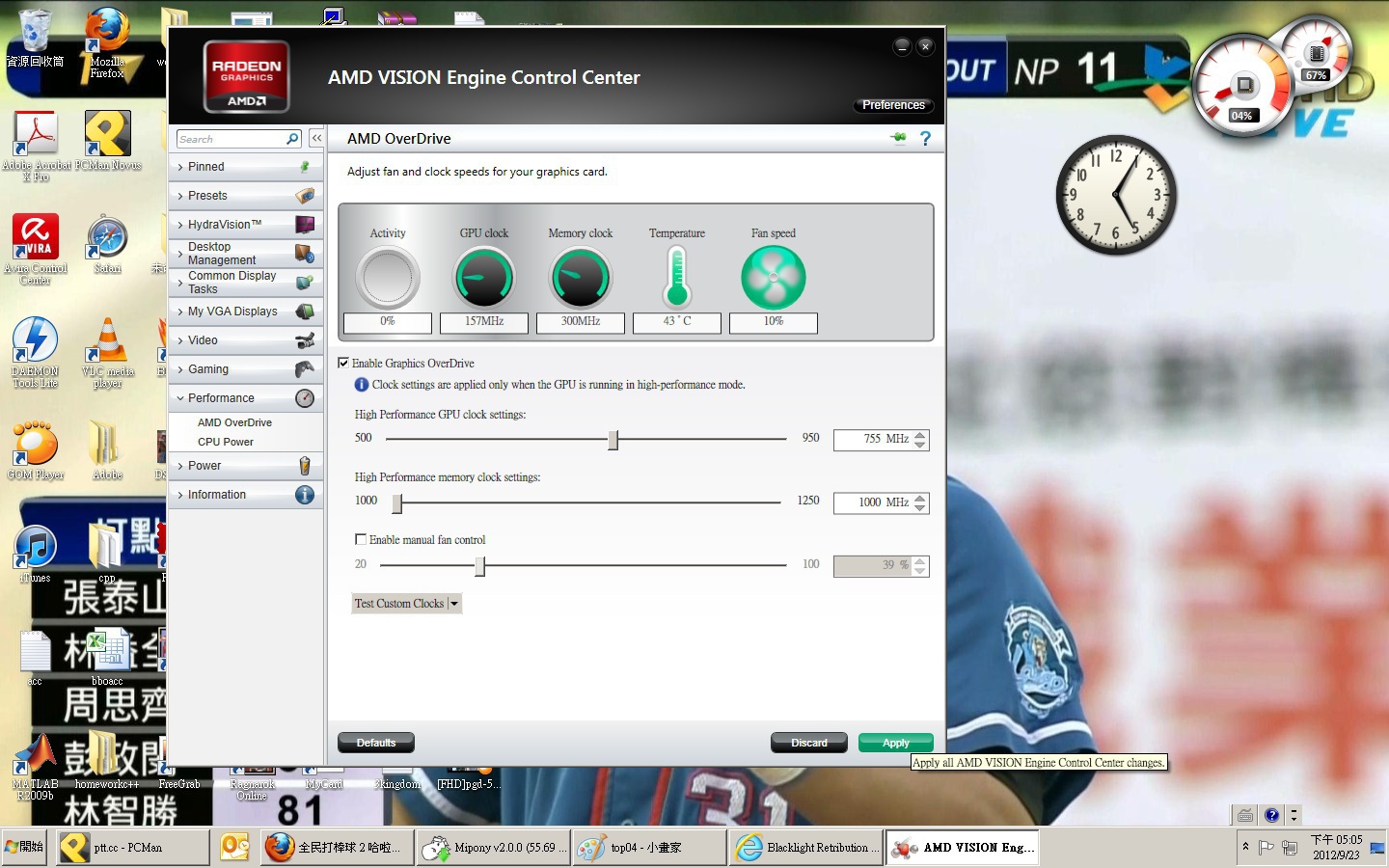Viewport: 1389px width, 868px height.
Task: Switch to Blacklight Retribution taskbar window
Action: click(805, 847)
